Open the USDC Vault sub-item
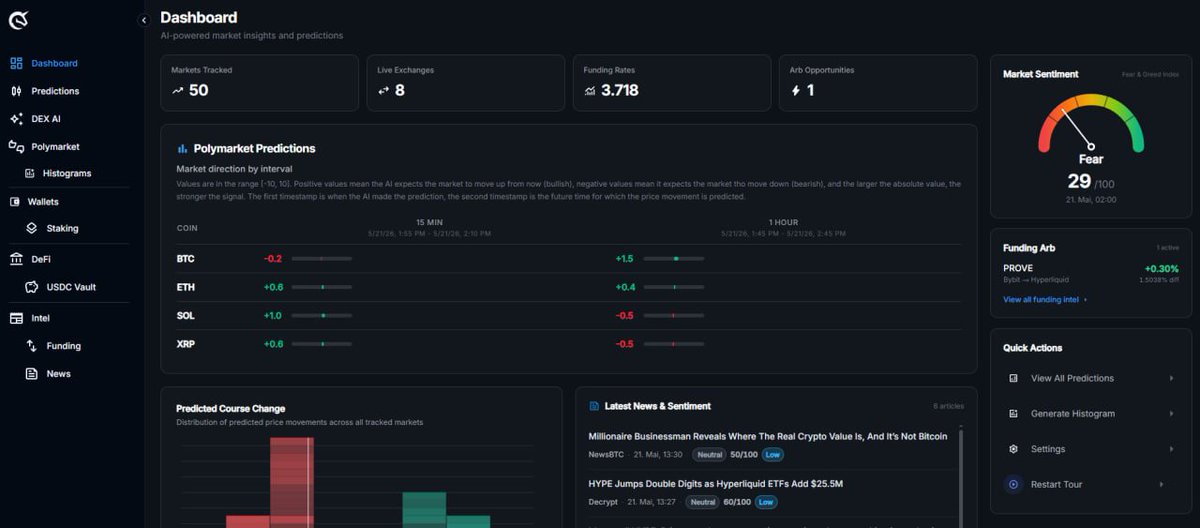Image resolution: width=1200 pixels, height=528 pixels. [71, 287]
